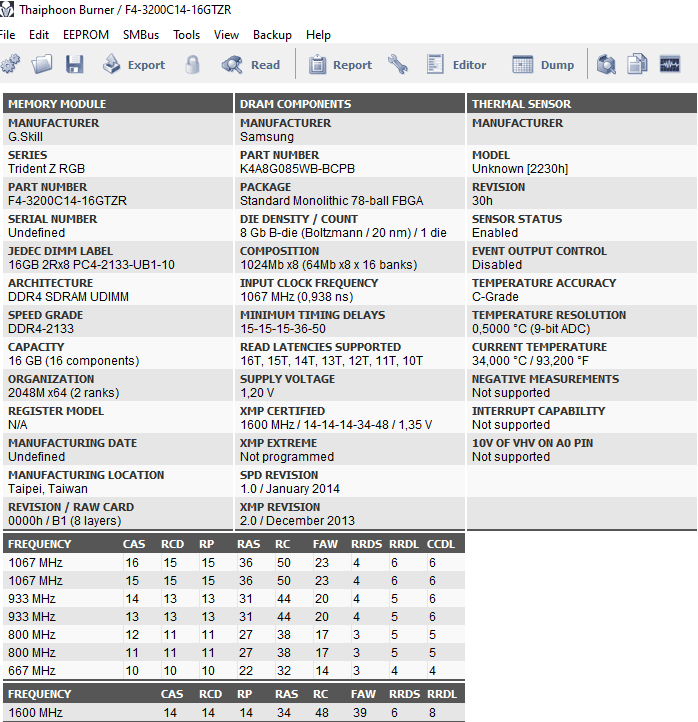Viewport: 698px width, 722px height.
Task: Open the Edit menu
Action: coord(39,35)
